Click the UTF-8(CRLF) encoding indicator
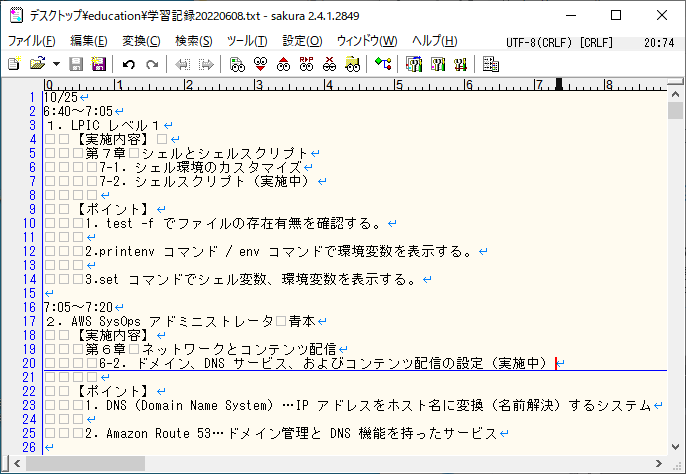Viewport: 686px width, 474px height. (539, 42)
